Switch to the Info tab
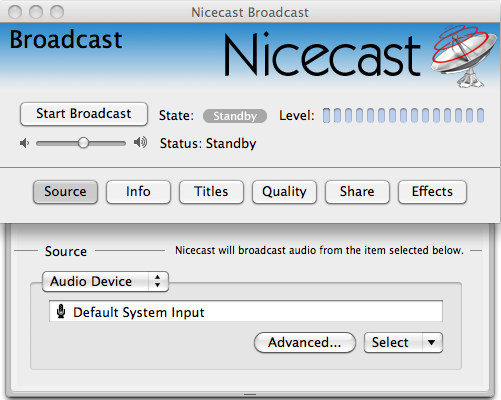The height and width of the screenshot is (400, 501). tap(138, 192)
